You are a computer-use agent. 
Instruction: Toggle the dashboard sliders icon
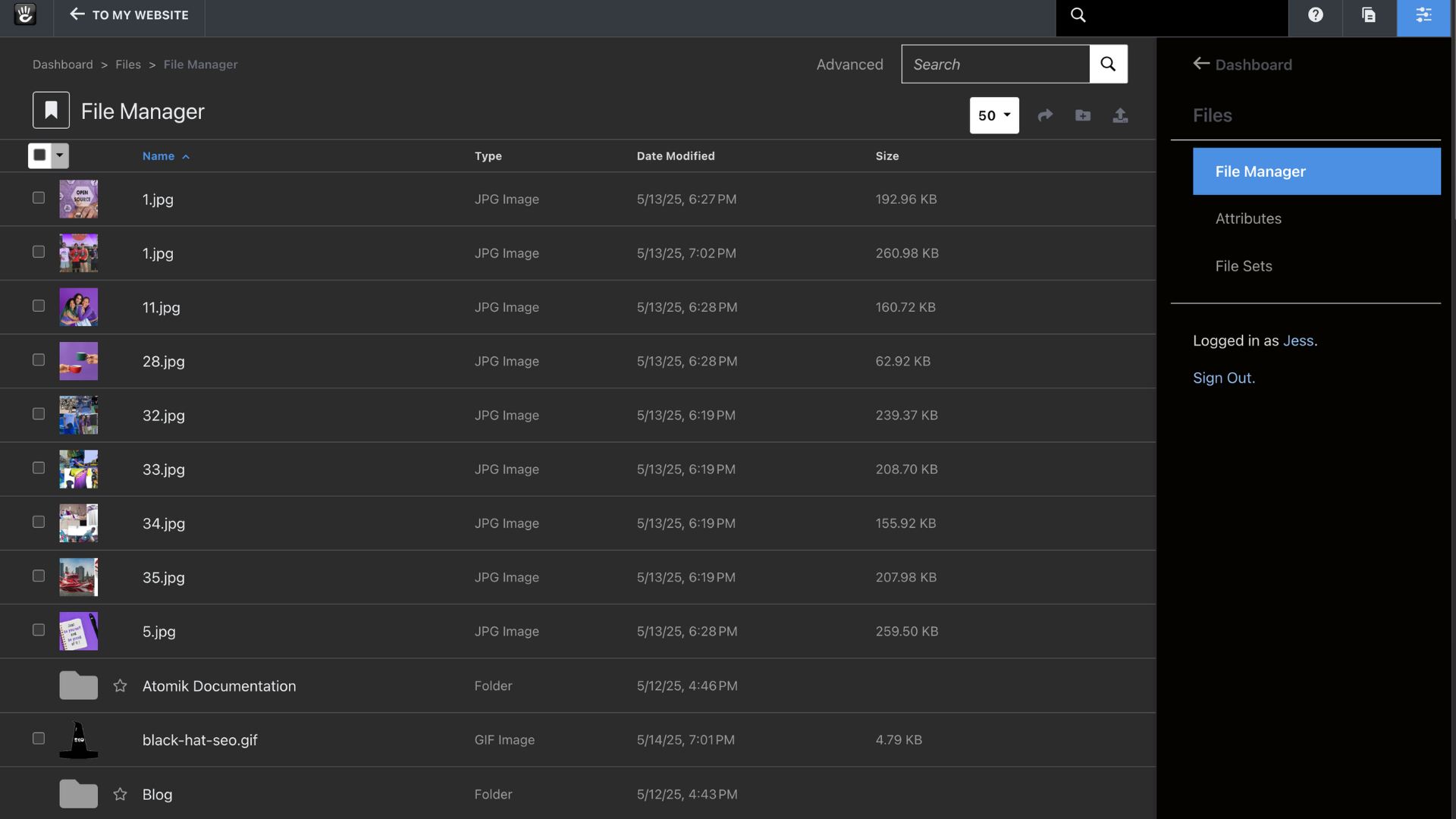[1423, 15]
